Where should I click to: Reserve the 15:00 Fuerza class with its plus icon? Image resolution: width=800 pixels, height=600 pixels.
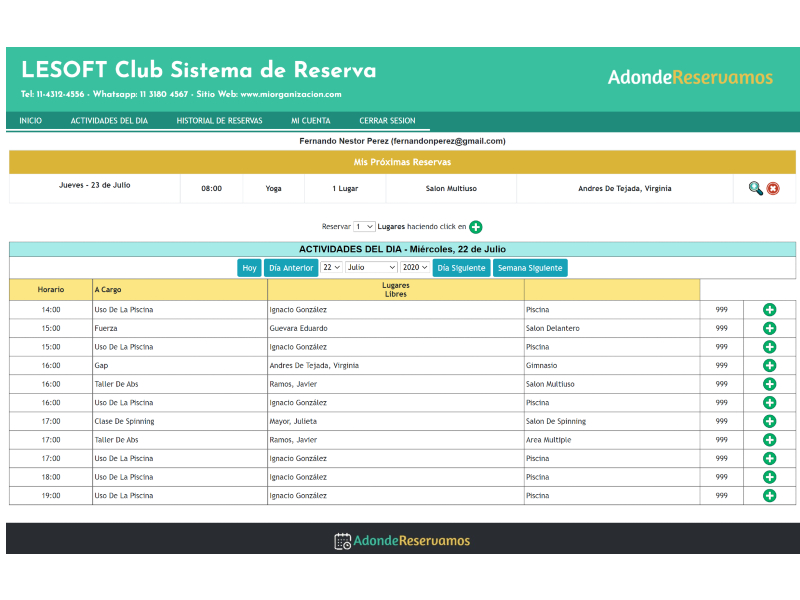769,328
